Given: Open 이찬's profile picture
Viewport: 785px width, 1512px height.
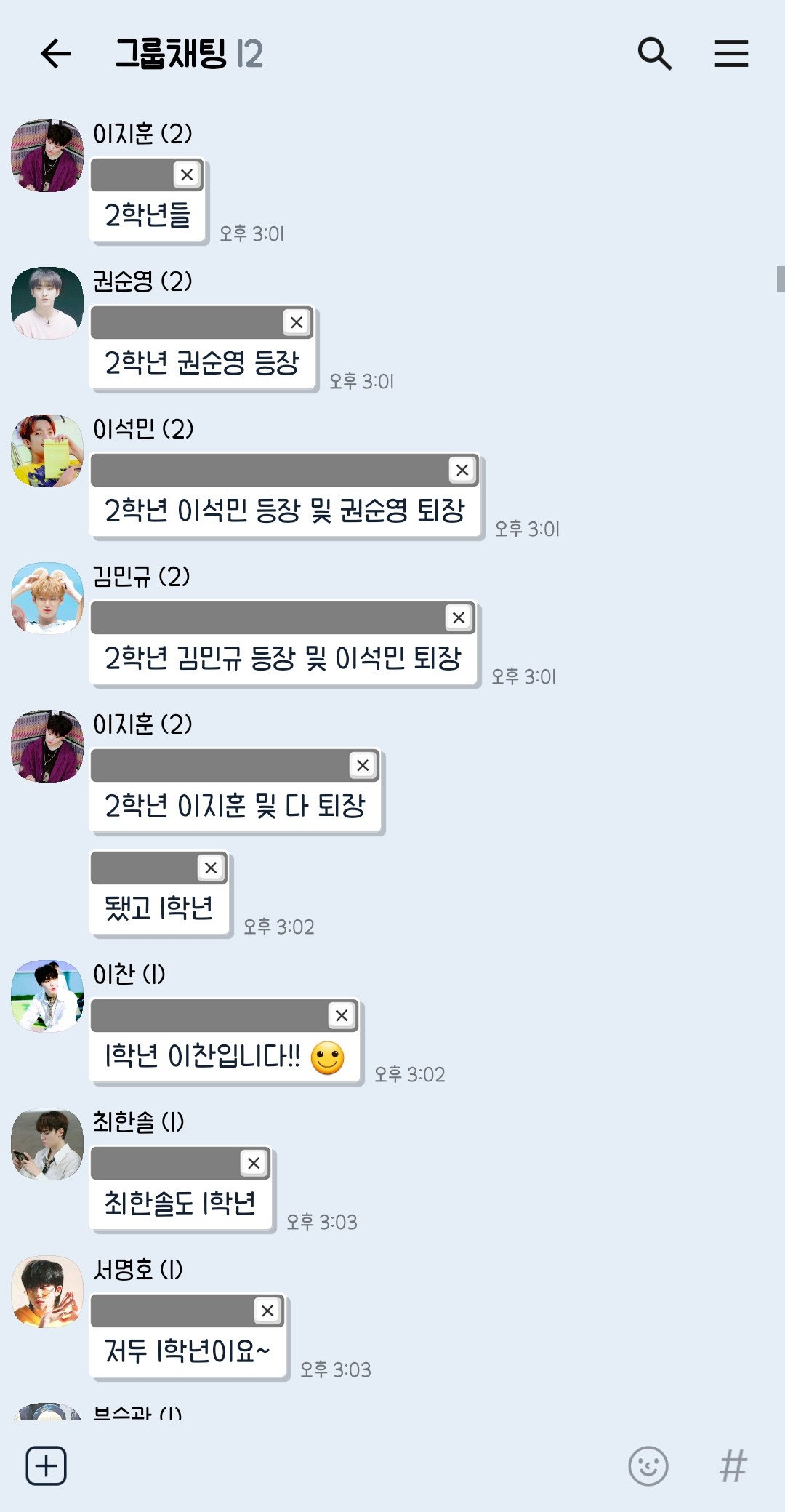Looking at the screenshot, I should [47, 996].
